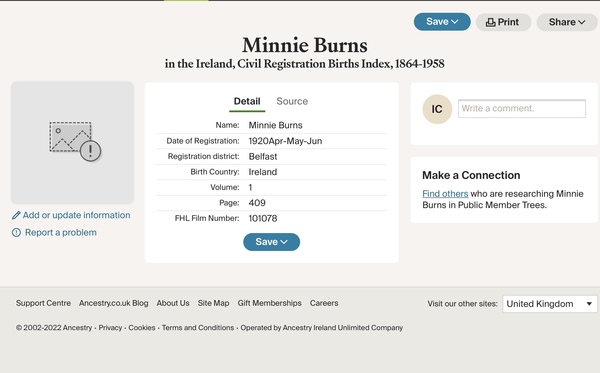
Task: Open the Cookies link
Action: point(142,328)
